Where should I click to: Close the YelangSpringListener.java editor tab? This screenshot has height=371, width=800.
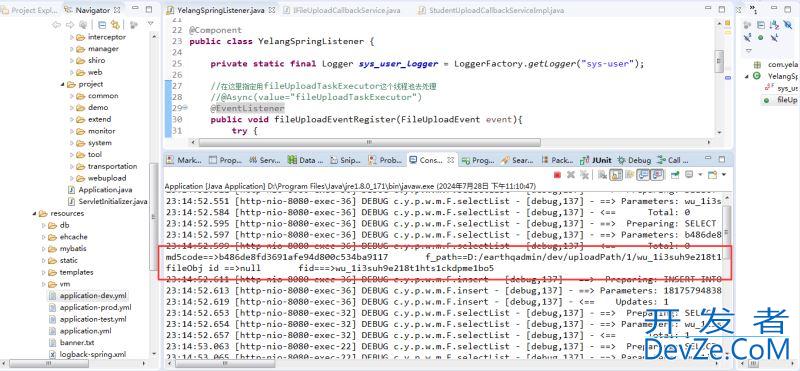click(271, 10)
